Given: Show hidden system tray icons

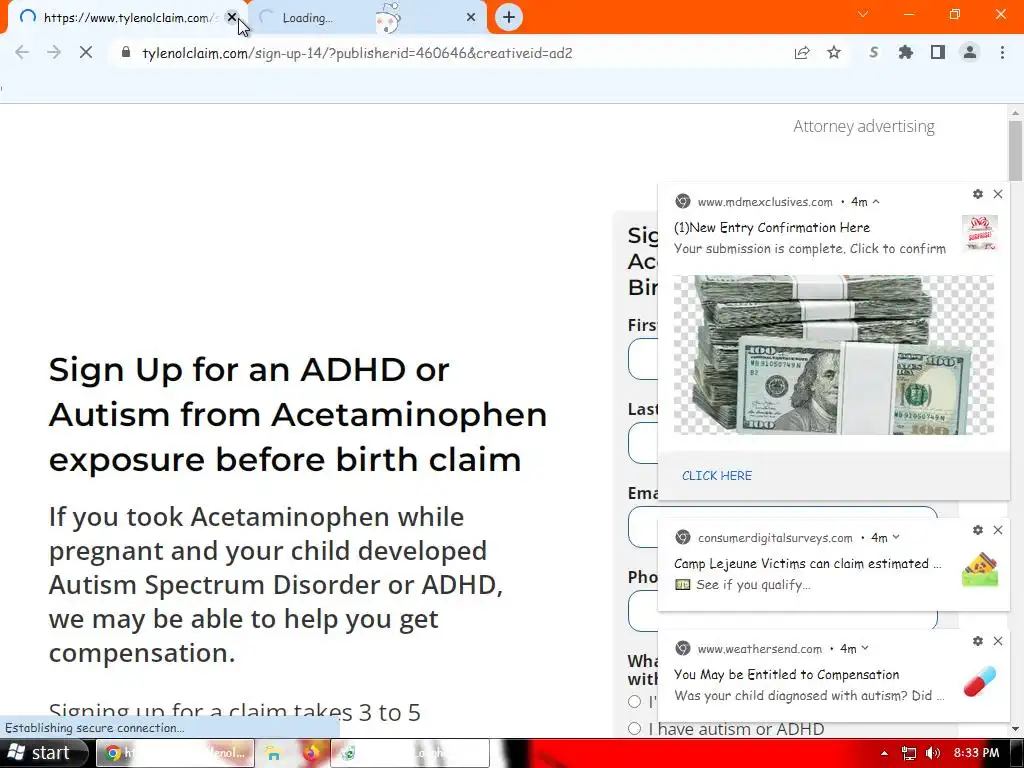Looking at the screenshot, I should [884, 753].
